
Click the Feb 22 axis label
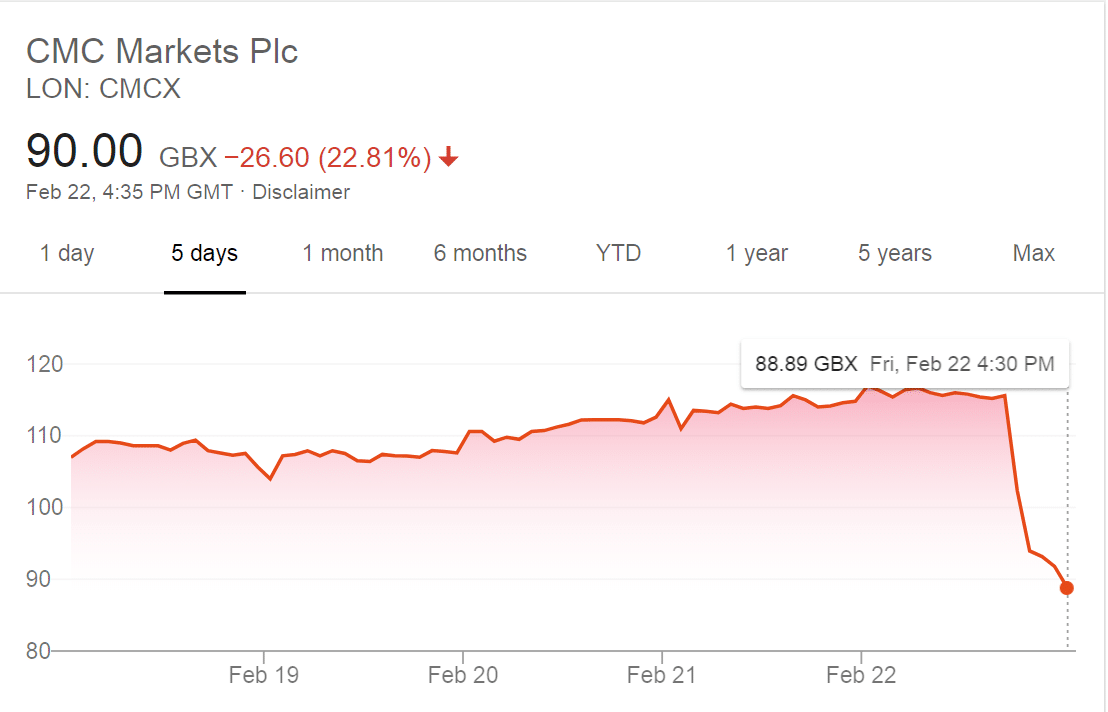(861, 676)
